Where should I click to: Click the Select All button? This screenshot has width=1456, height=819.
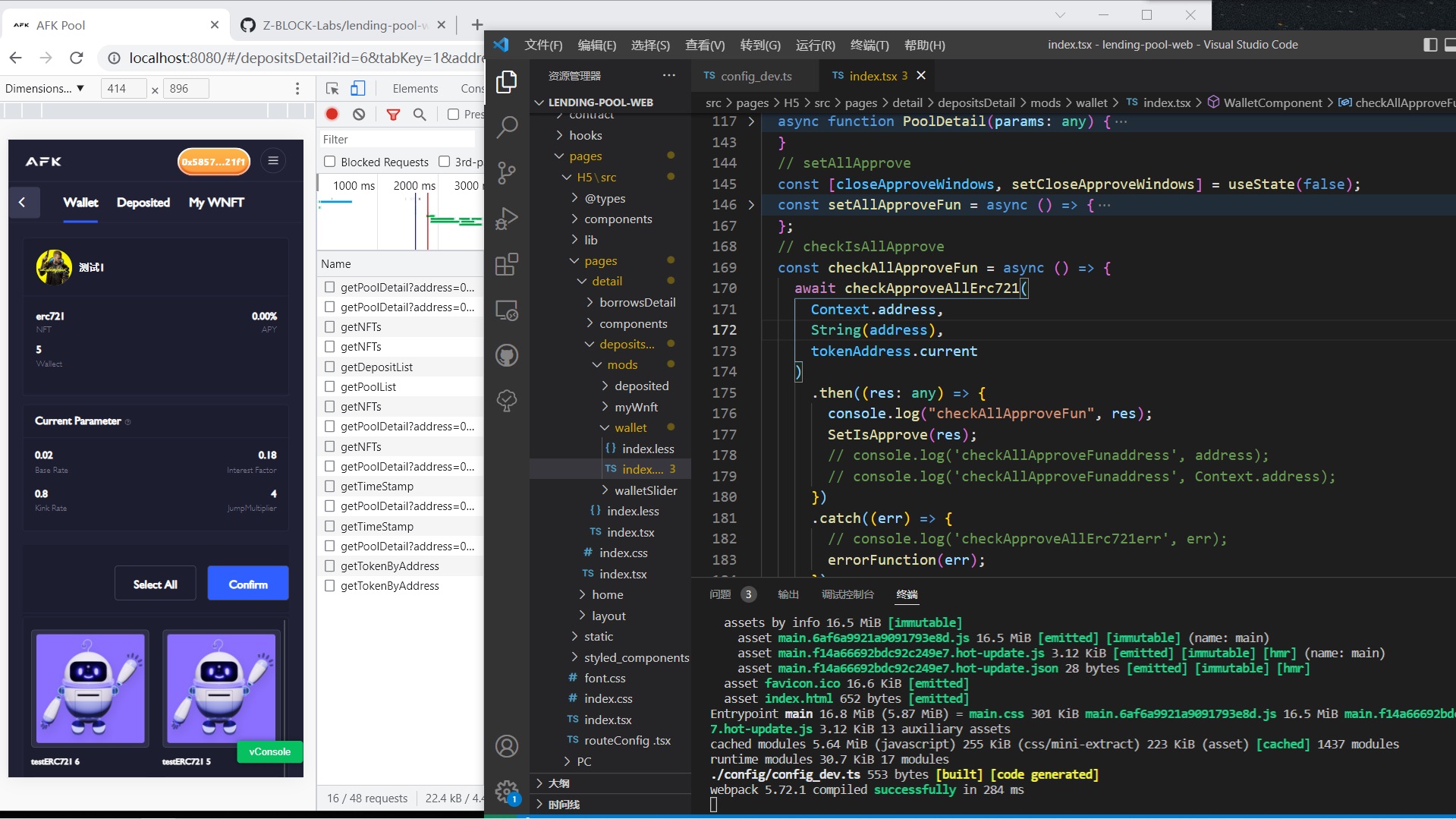(156, 584)
